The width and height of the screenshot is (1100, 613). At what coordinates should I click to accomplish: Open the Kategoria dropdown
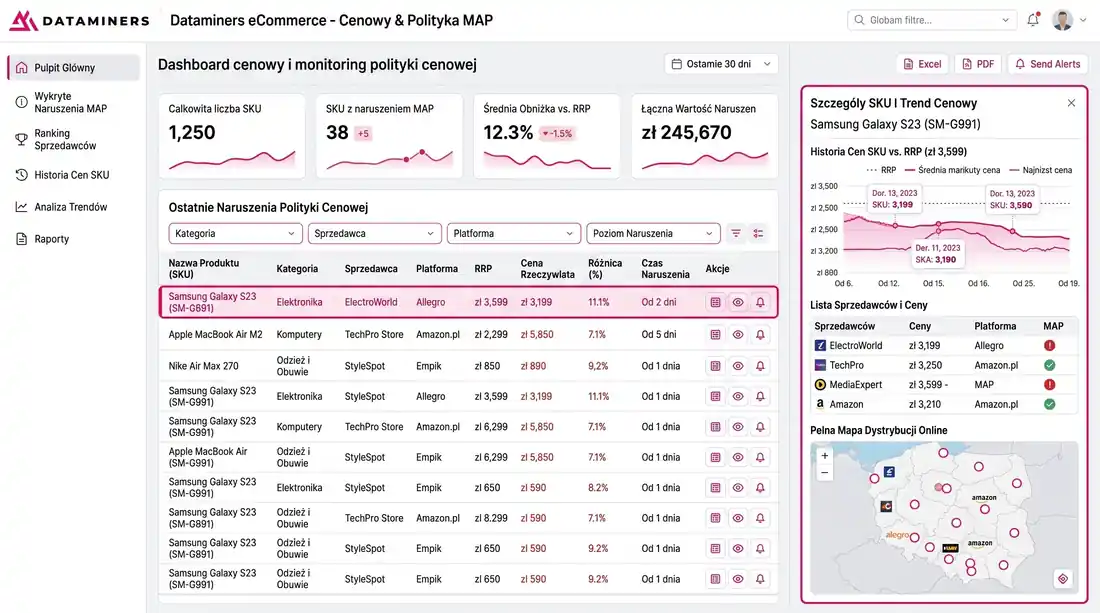point(235,232)
